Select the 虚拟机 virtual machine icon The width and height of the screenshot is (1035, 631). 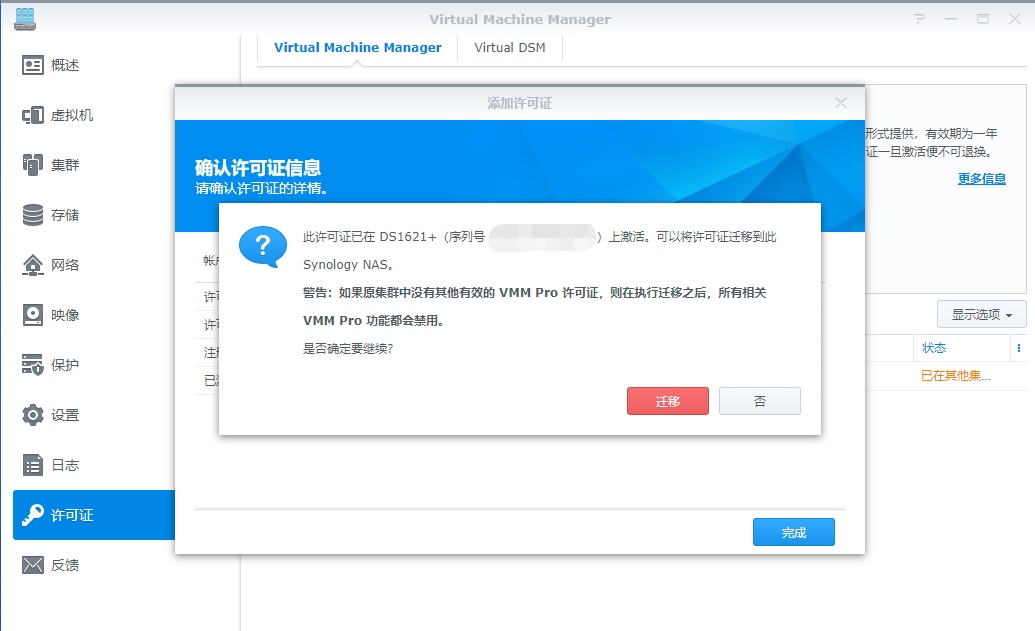pyautogui.click(x=32, y=115)
